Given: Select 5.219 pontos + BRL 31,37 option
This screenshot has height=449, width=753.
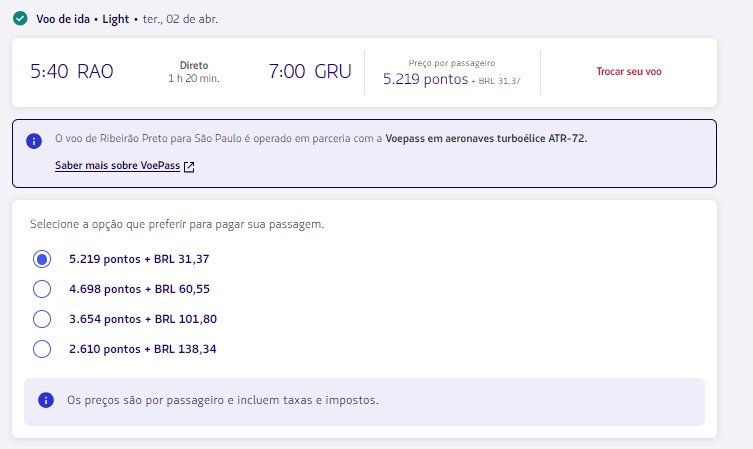Looking at the screenshot, I should click(x=42, y=259).
